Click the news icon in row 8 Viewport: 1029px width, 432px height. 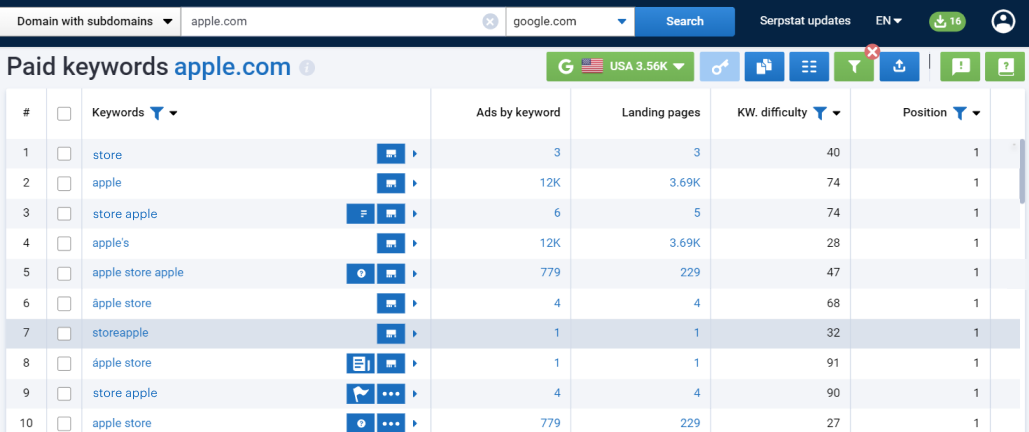(x=360, y=363)
